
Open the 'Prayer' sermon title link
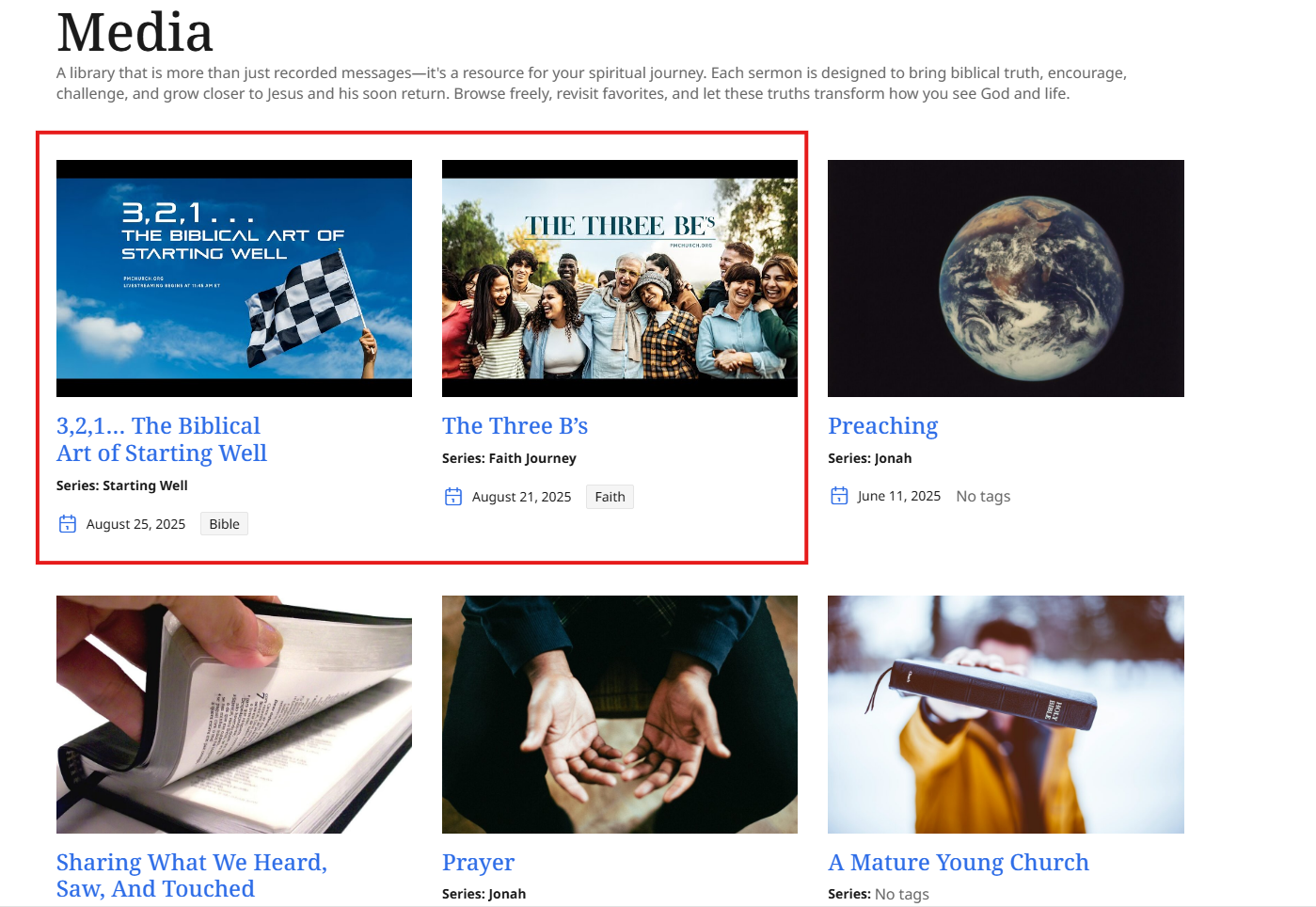coord(479,863)
